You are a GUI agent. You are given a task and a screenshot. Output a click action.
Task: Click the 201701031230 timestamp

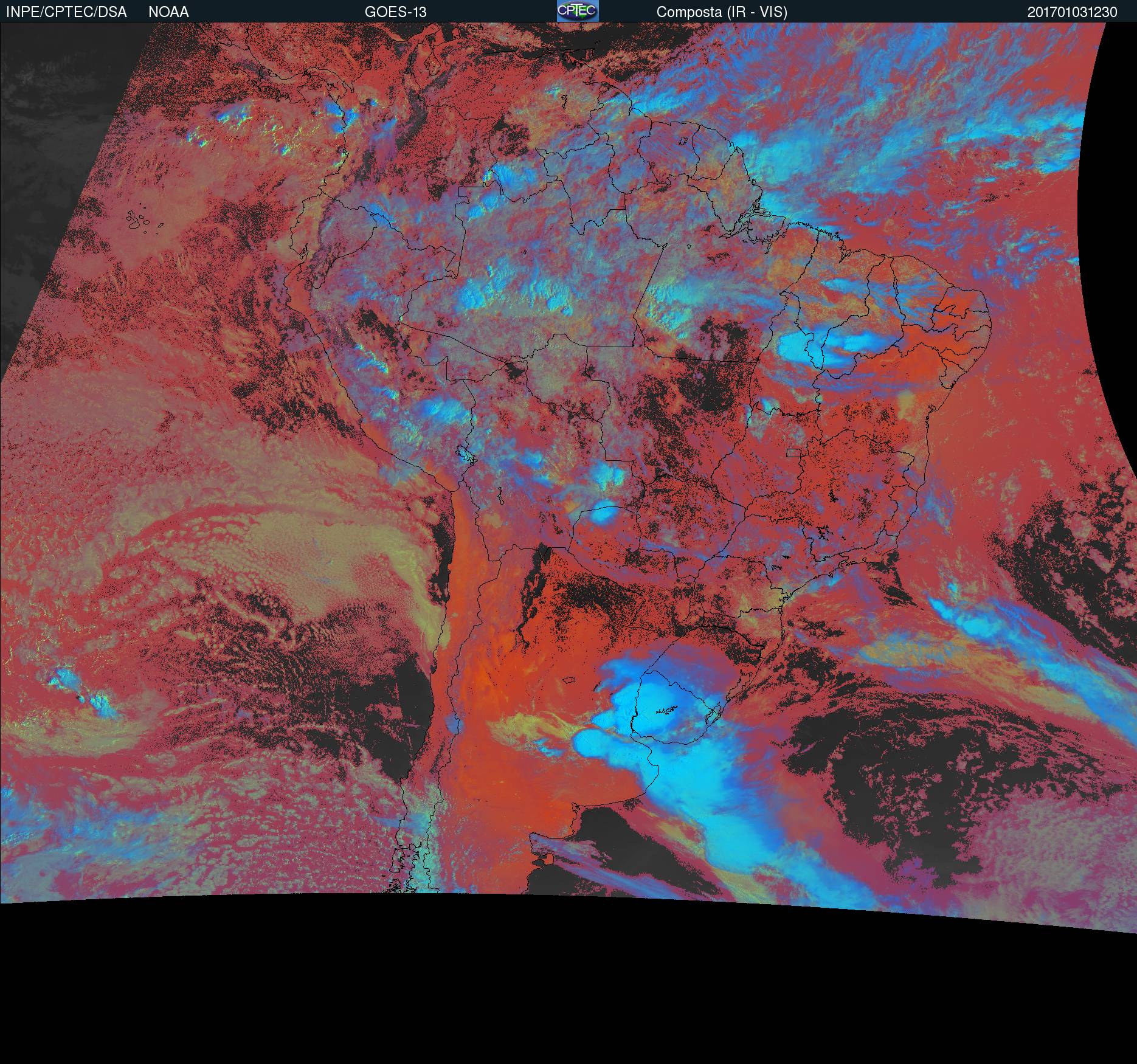click(1073, 12)
